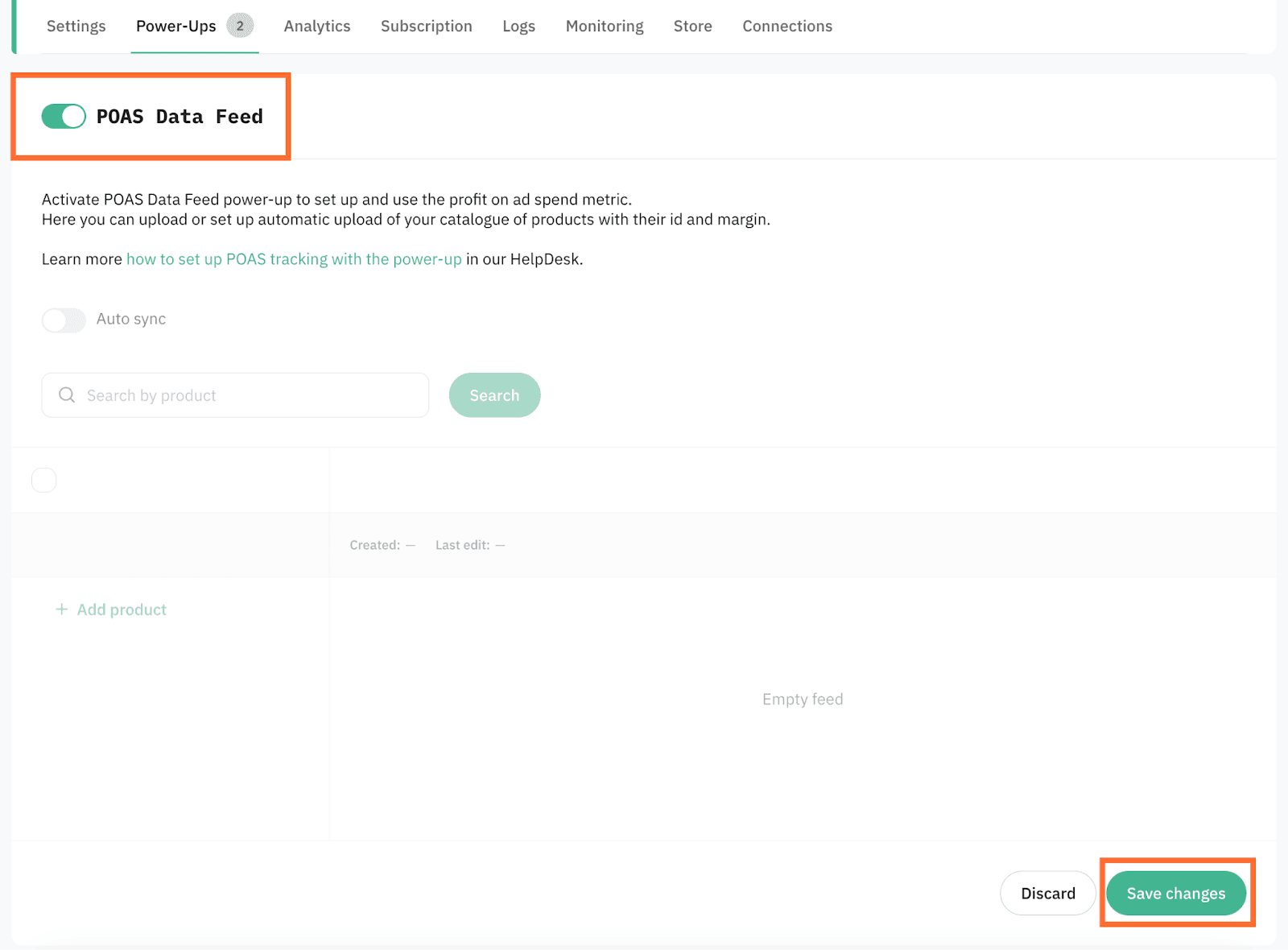Disable the POAS Data Feed power-up
Screen dimensions: 1288x950
[63, 116]
